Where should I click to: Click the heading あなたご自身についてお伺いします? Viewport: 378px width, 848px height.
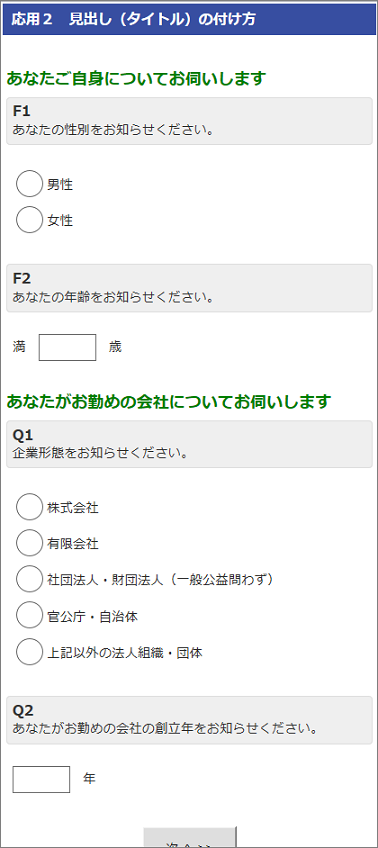tap(137, 79)
